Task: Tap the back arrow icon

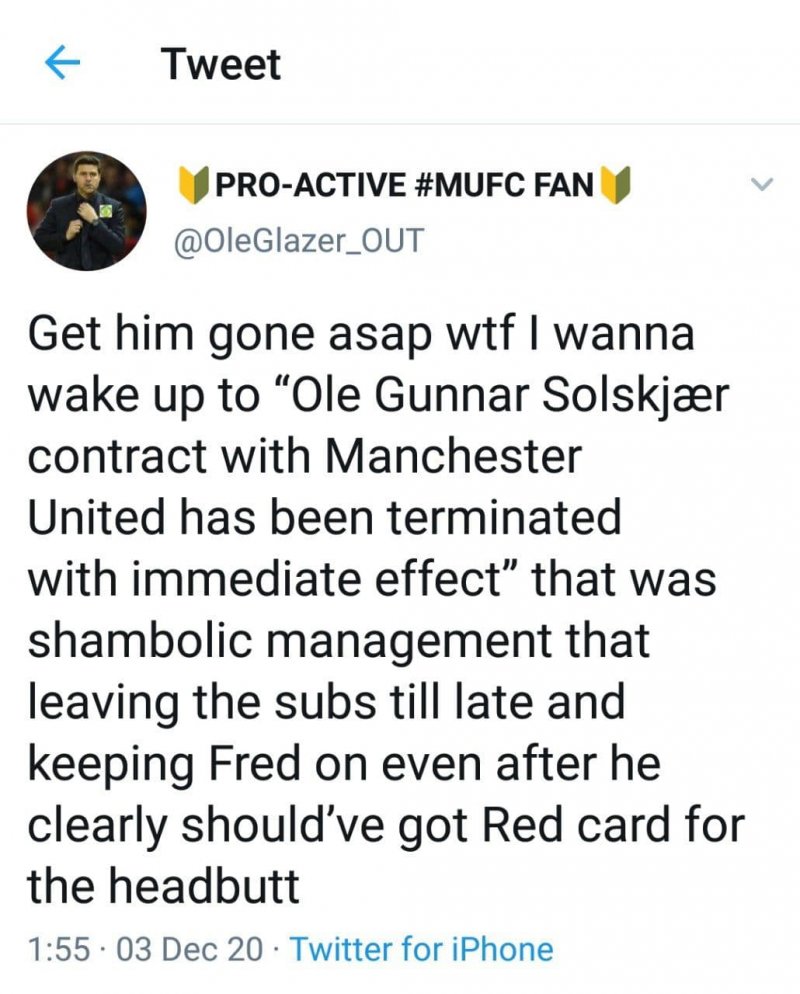Action: (x=62, y=64)
